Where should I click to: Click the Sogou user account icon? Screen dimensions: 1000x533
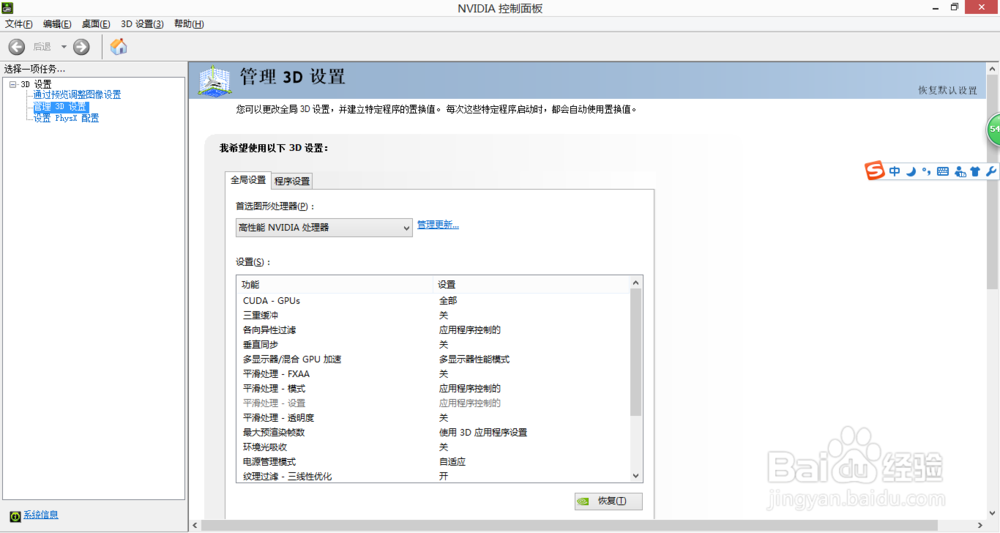(960, 172)
